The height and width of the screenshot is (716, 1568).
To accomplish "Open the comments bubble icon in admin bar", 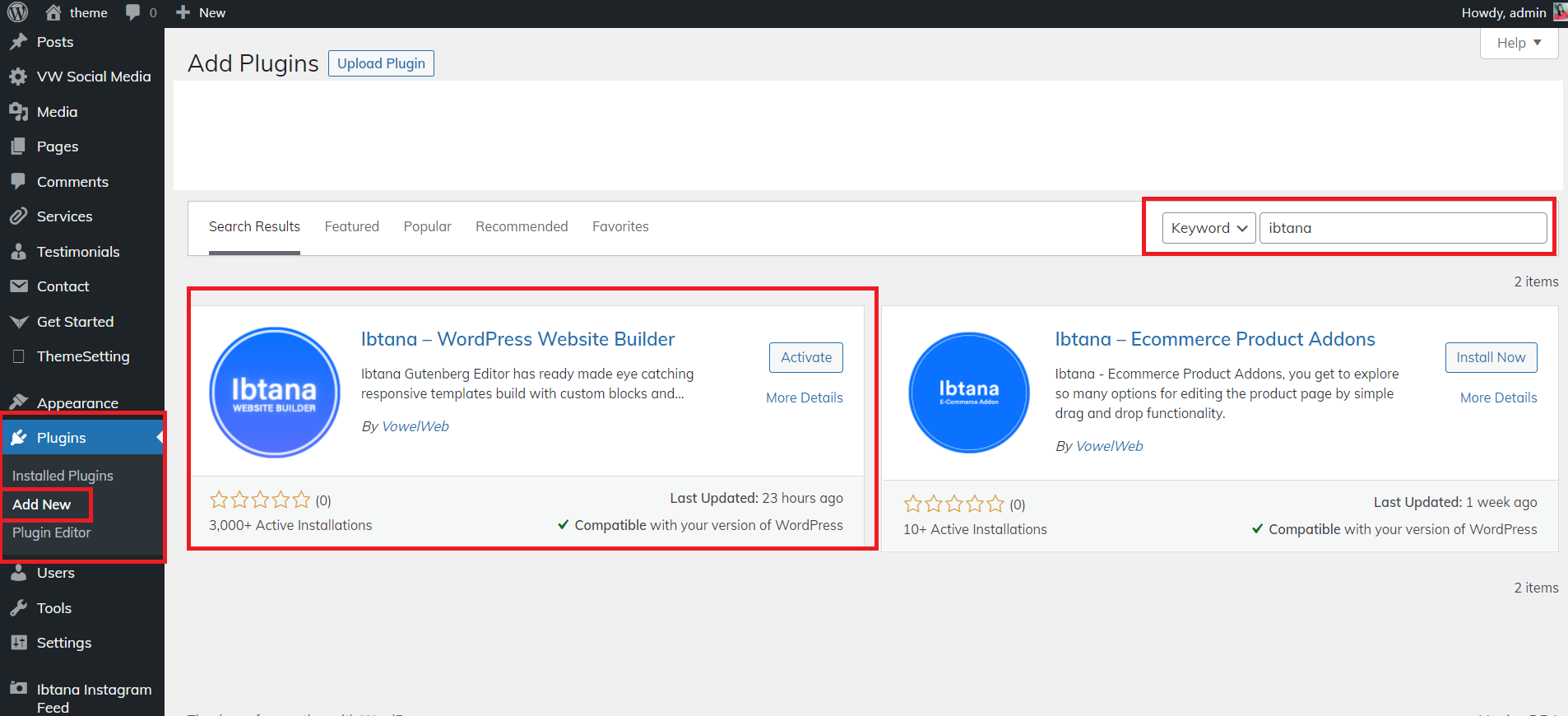I will (x=133, y=12).
